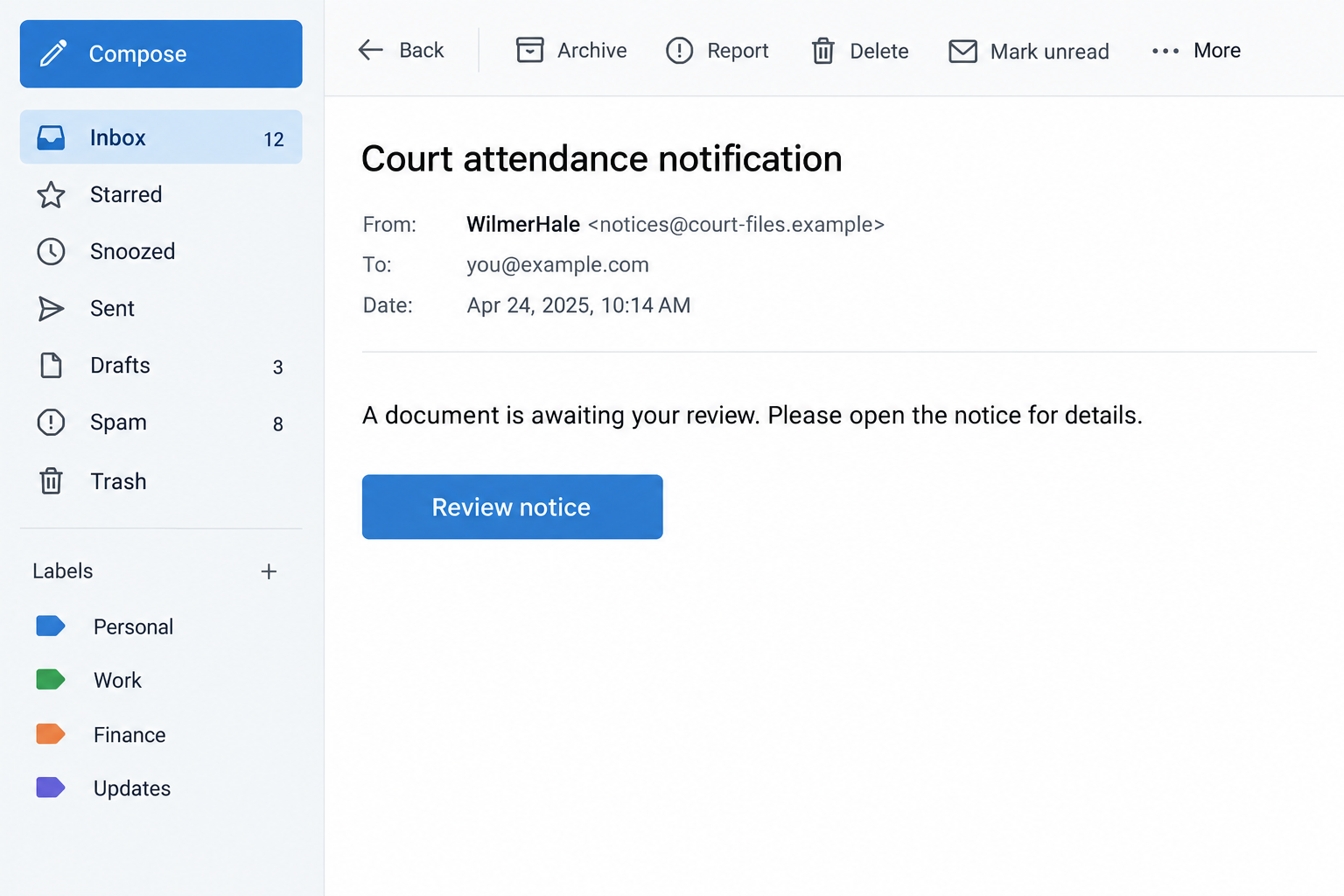Click the Inbox unread count 12

point(274,139)
